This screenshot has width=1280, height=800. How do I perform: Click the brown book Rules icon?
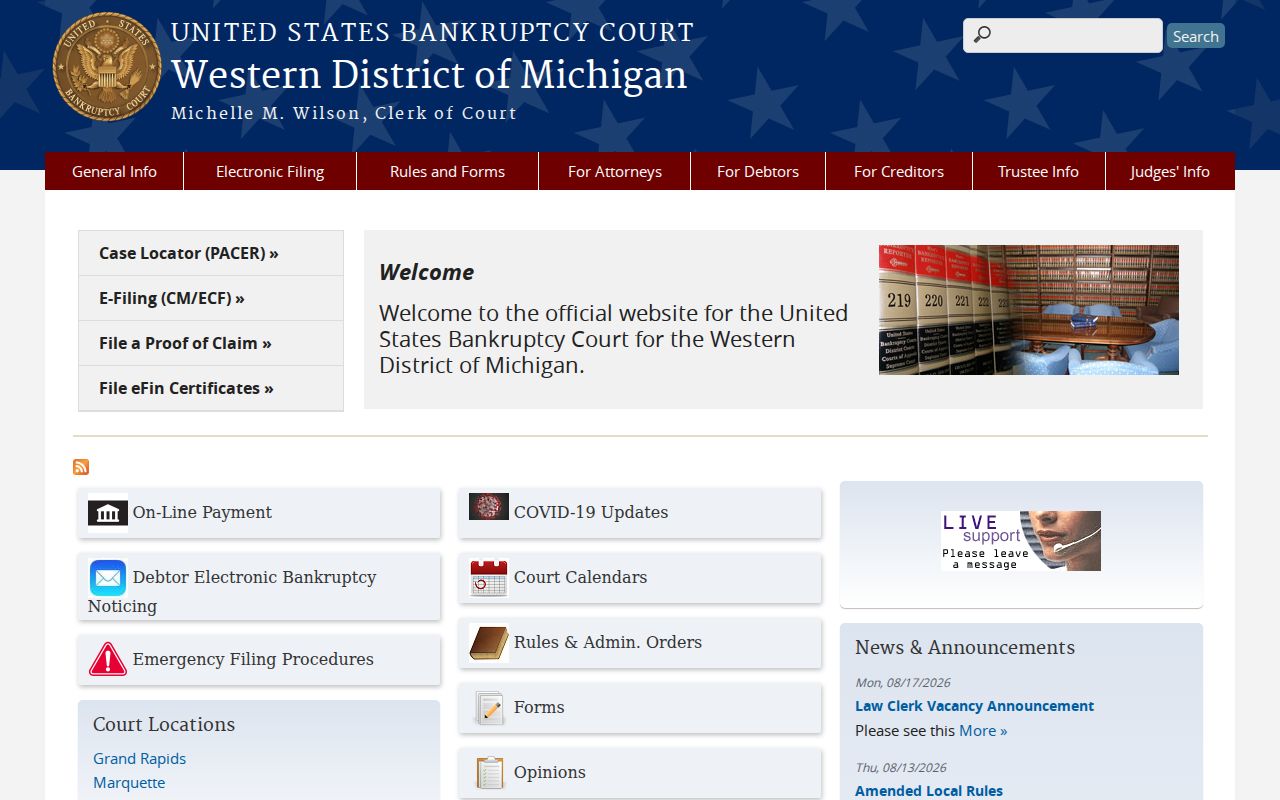click(x=489, y=643)
